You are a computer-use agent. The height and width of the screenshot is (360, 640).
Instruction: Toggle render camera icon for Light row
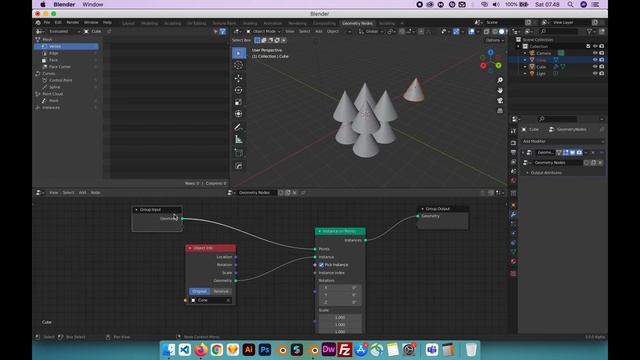pyautogui.click(x=602, y=73)
